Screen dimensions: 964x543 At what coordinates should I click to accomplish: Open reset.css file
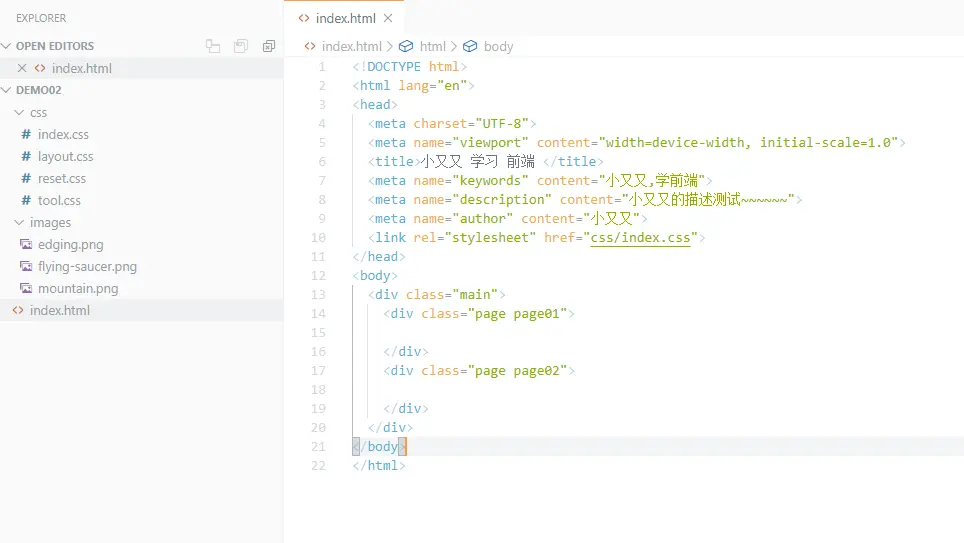click(x=61, y=179)
